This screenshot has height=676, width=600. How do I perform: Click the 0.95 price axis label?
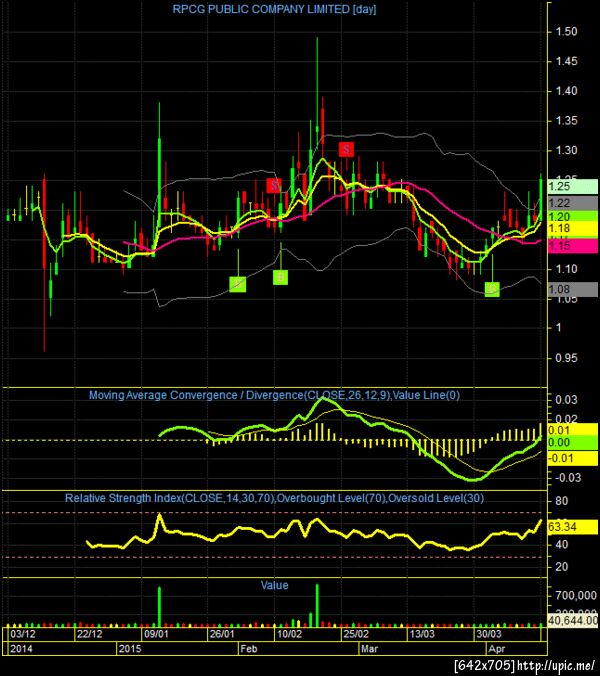tap(566, 358)
